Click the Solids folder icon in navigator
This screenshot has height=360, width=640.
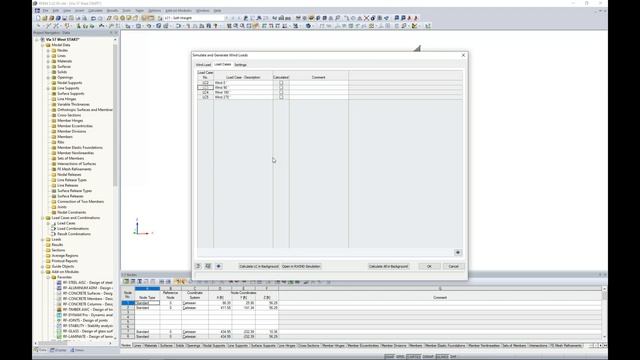(x=54, y=72)
